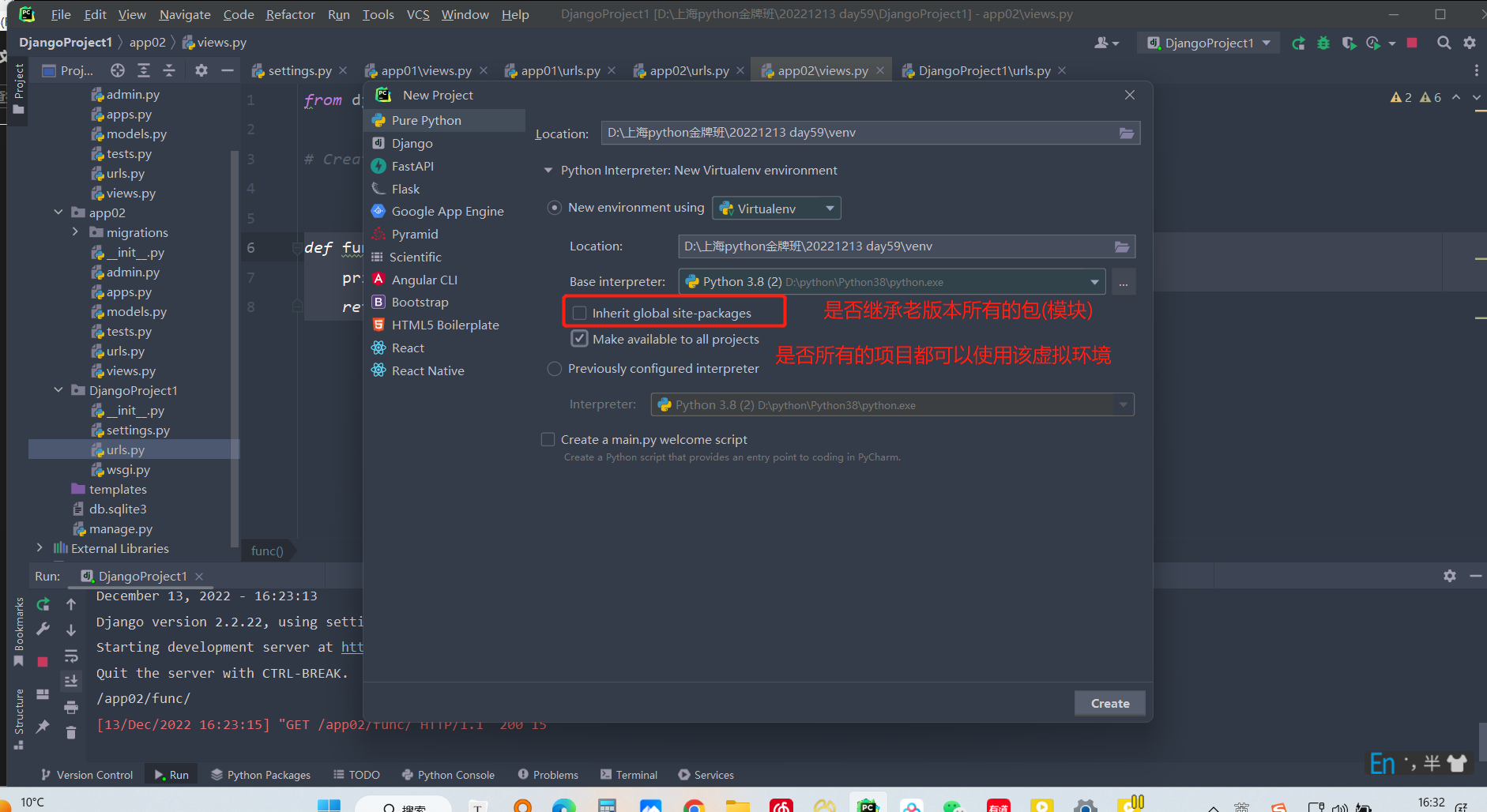Screen dimensions: 1487x812
Task: Click up arrow in Run console
Action: (x=71, y=604)
